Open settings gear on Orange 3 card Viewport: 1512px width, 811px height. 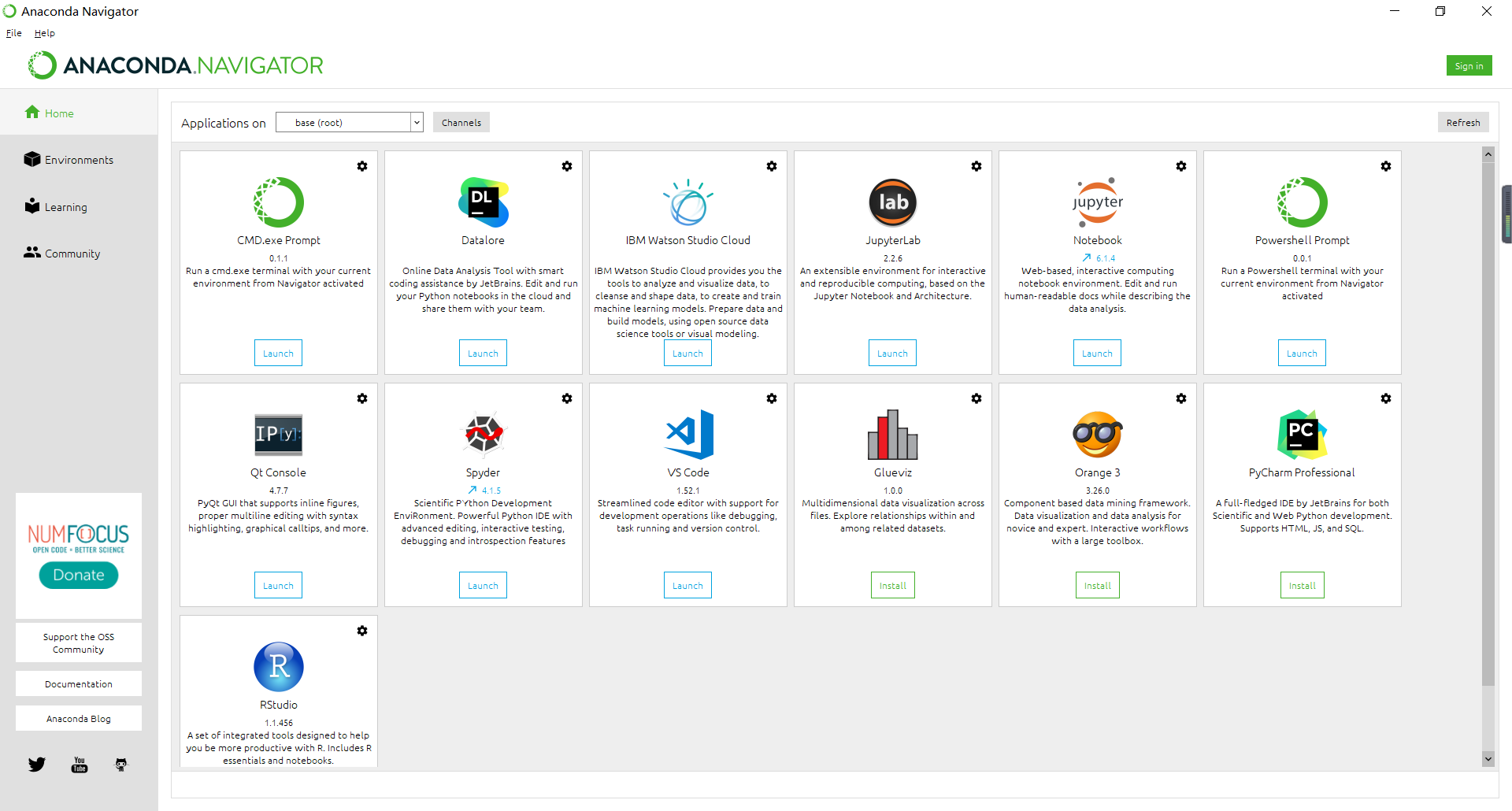click(1181, 398)
